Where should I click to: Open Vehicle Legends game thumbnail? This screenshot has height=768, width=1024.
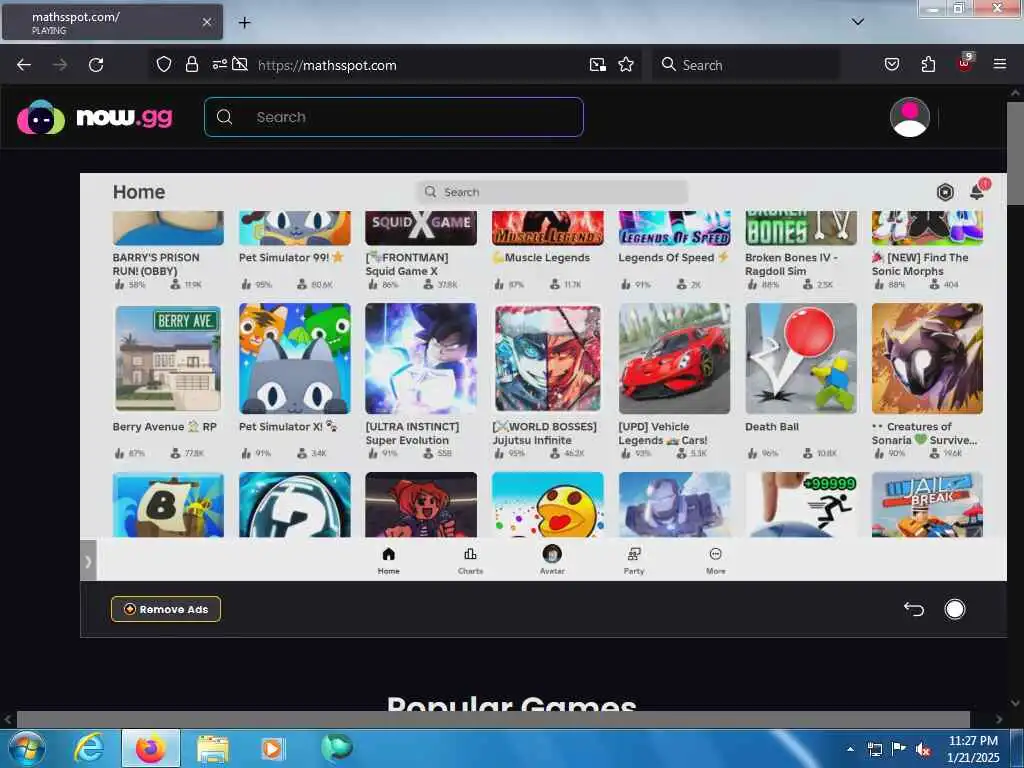tap(675, 359)
